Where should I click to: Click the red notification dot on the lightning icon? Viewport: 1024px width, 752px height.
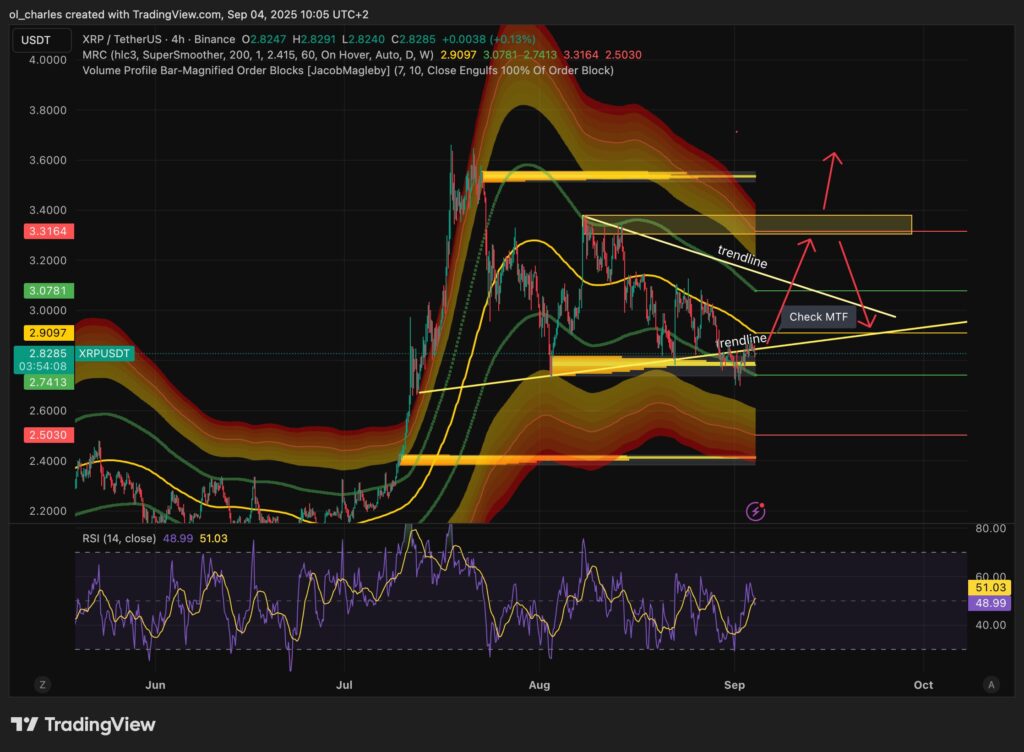click(764, 503)
